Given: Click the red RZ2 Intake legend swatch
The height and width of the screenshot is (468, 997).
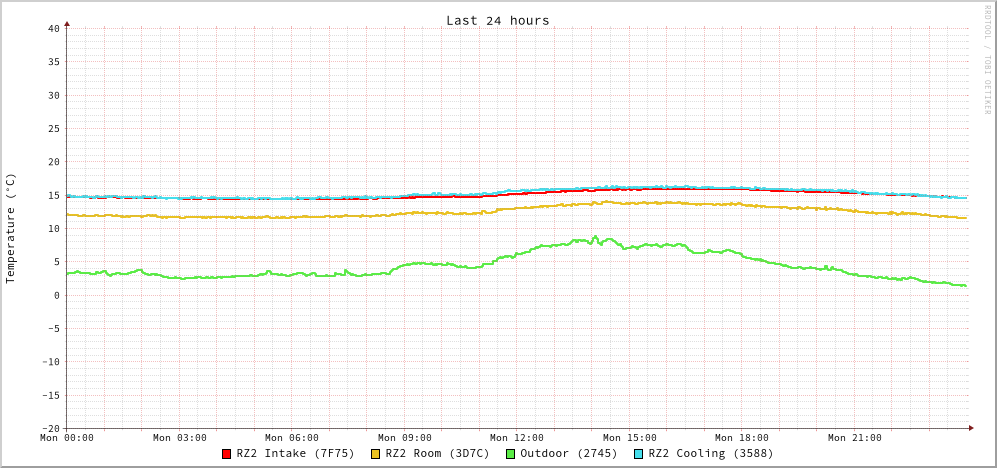Looking at the screenshot, I should 227,454.
